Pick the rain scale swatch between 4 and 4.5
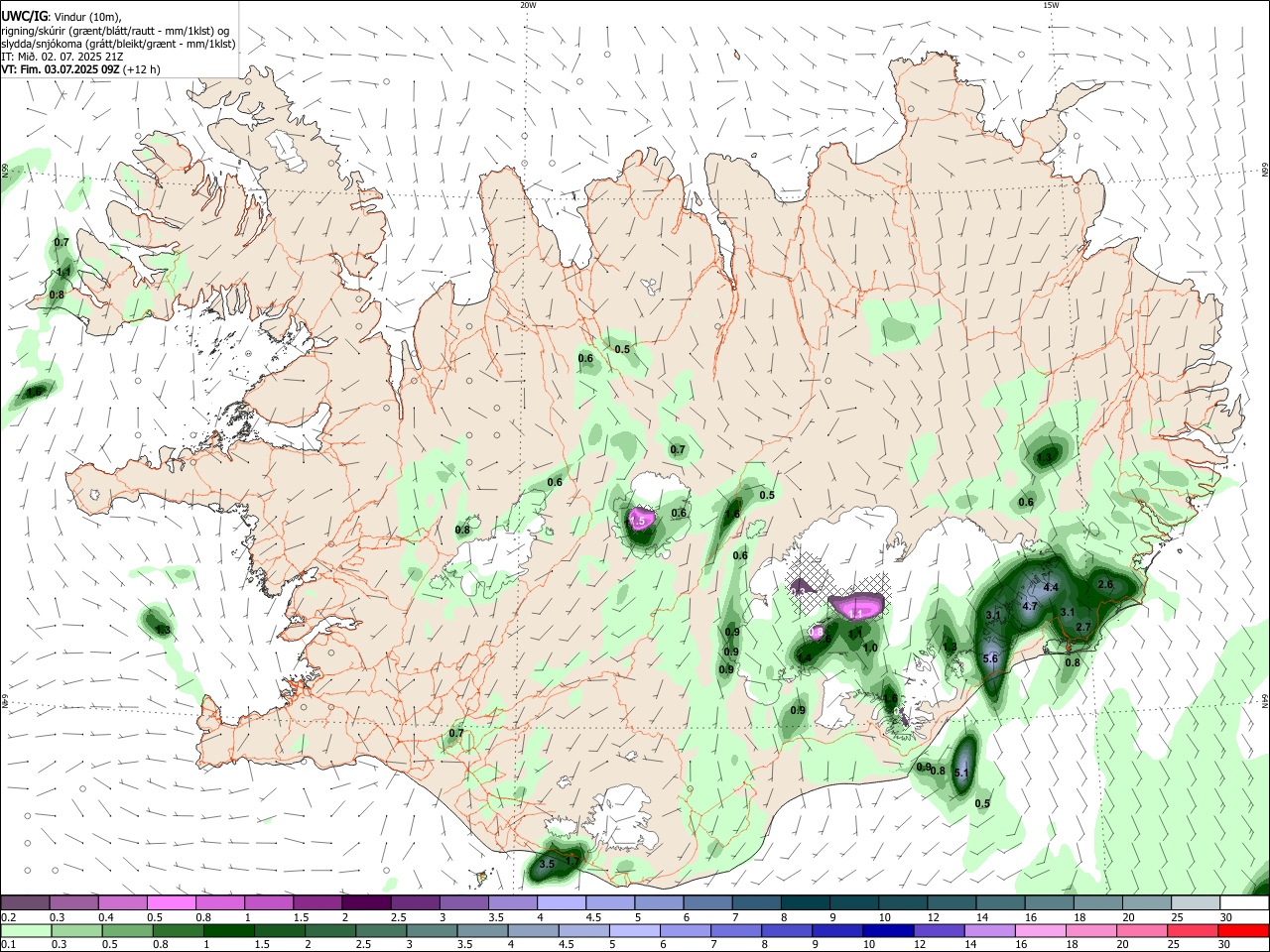The image size is (1270, 952). click(x=533, y=930)
